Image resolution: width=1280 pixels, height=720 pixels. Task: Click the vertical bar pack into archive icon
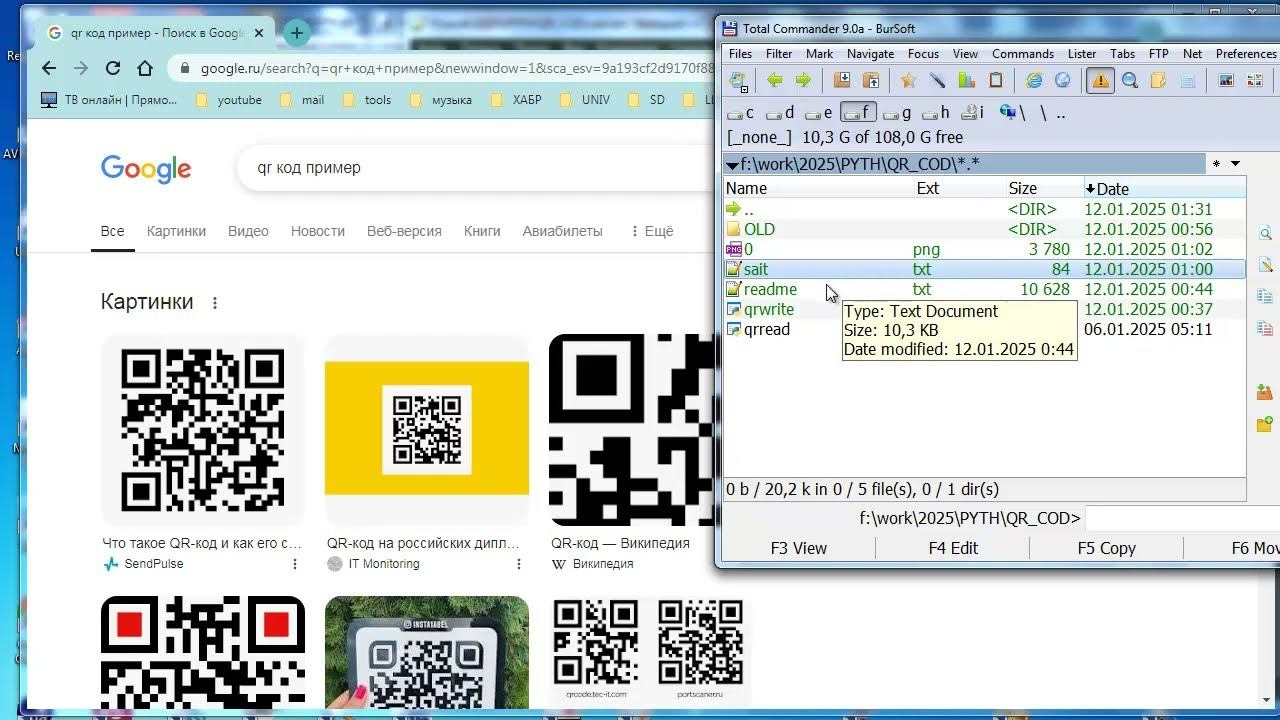tap(1265, 393)
